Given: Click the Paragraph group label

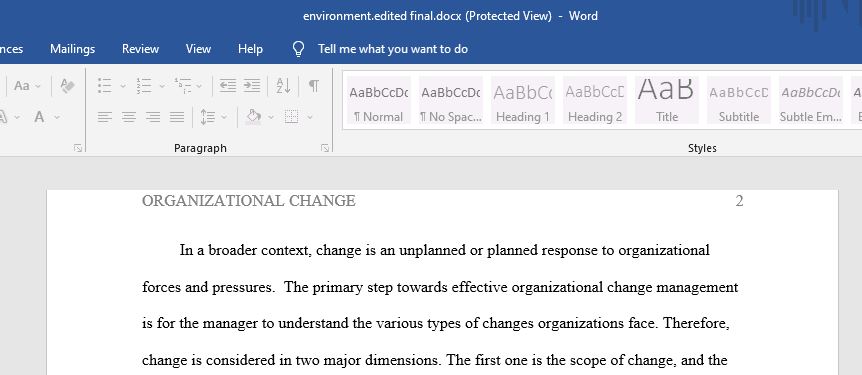Looking at the screenshot, I should [x=200, y=148].
